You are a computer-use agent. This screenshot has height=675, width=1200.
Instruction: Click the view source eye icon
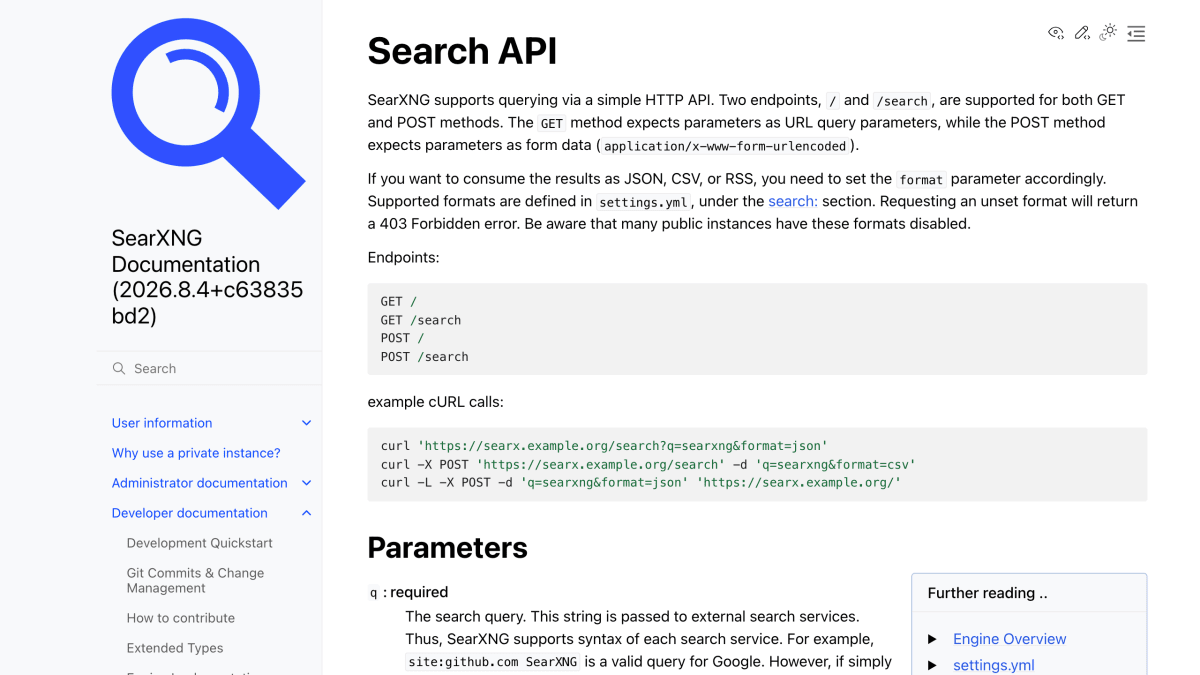pyautogui.click(x=1056, y=33)
